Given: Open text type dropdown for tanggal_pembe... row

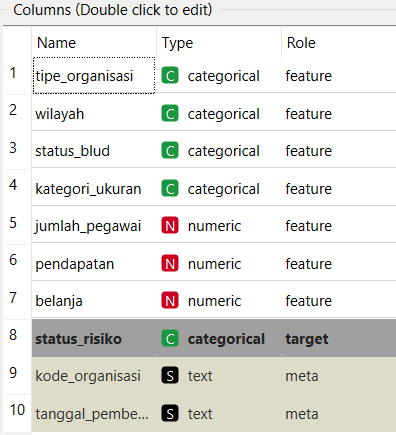Looking at the screenshot, I should (x=219, y=413).
